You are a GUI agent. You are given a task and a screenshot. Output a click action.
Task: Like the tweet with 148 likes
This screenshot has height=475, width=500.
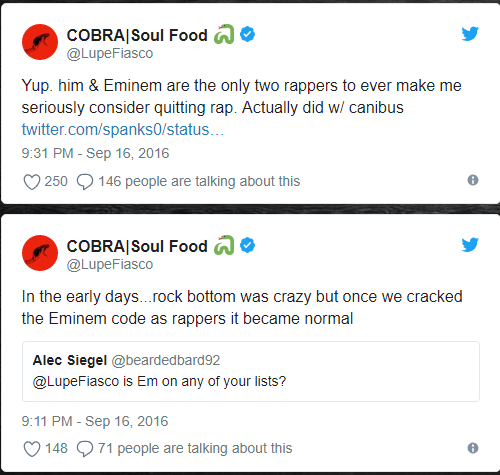32,449
